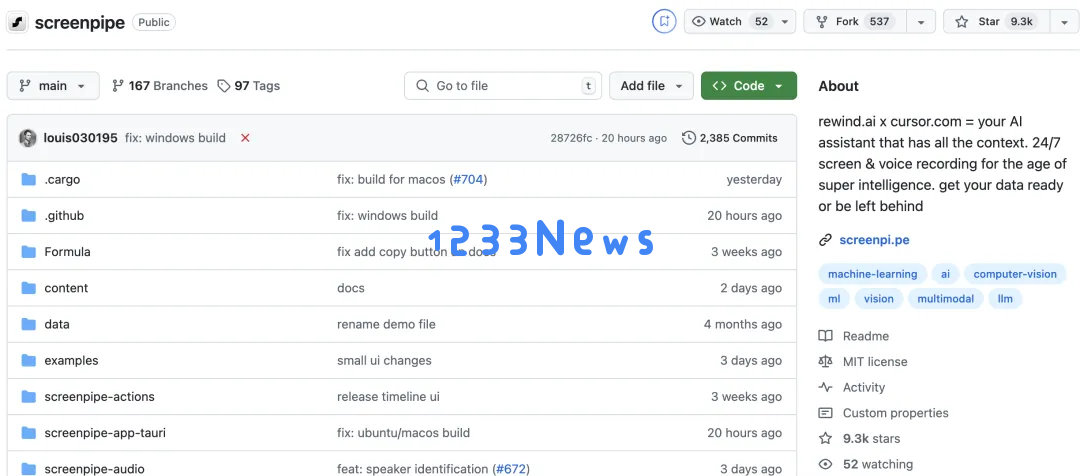Open pull request #704 link
This screenshot has width=1080, height=476.
coord(468,180)
